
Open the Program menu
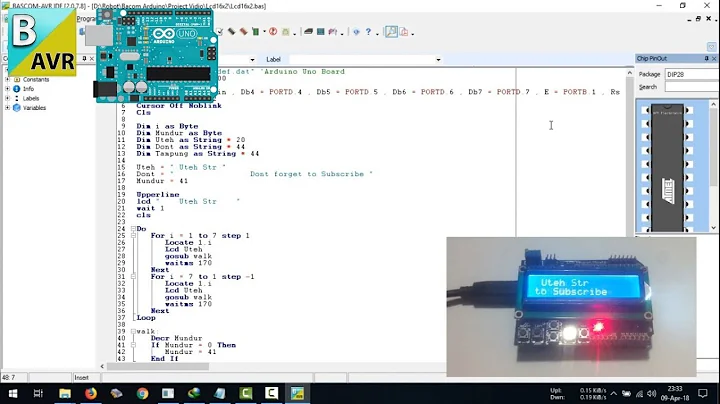[86, 19]
